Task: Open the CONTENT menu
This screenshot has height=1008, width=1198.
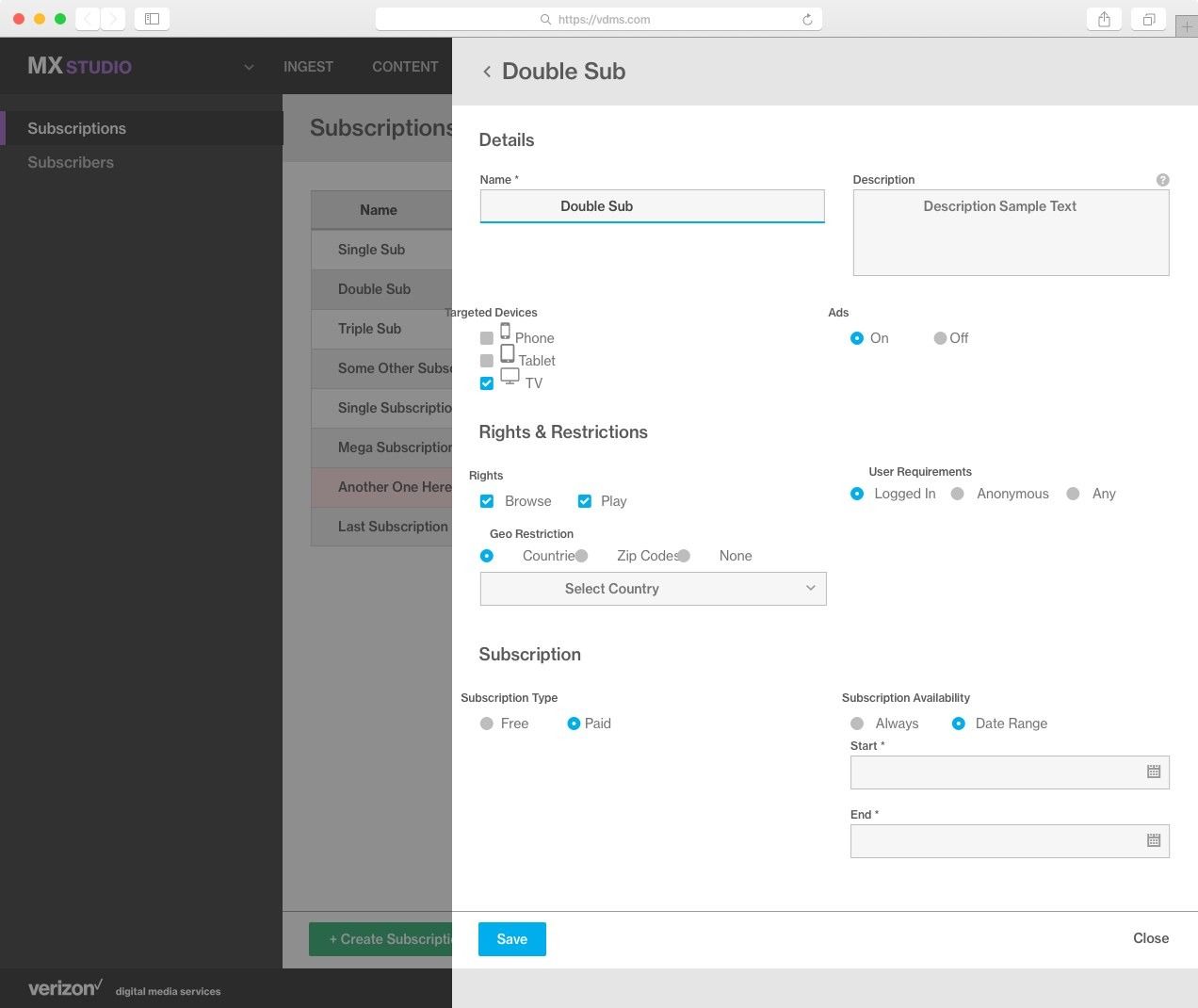Action: click(405, 67)
